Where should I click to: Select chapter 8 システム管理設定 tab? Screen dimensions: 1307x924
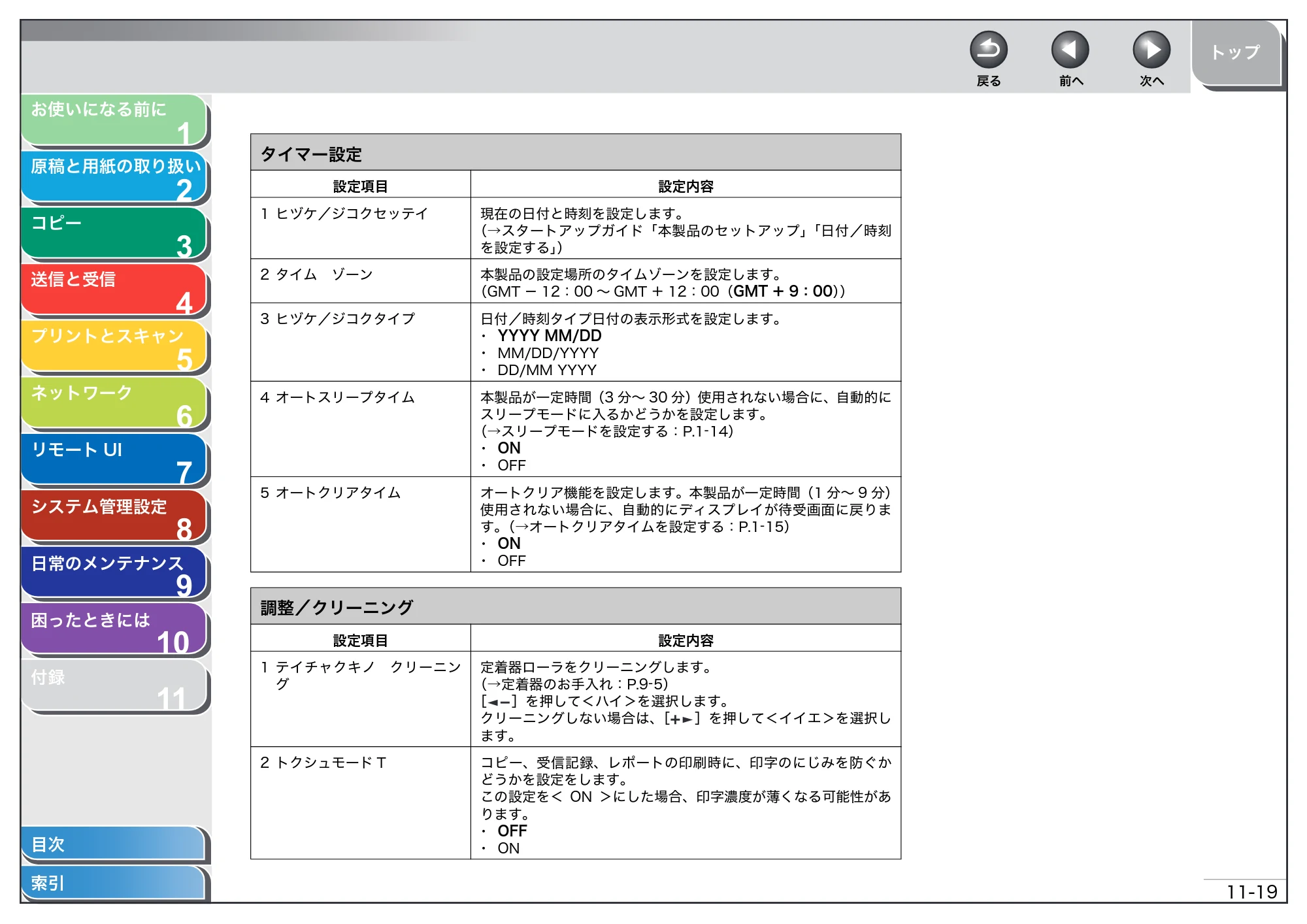[x=114, y=516]
